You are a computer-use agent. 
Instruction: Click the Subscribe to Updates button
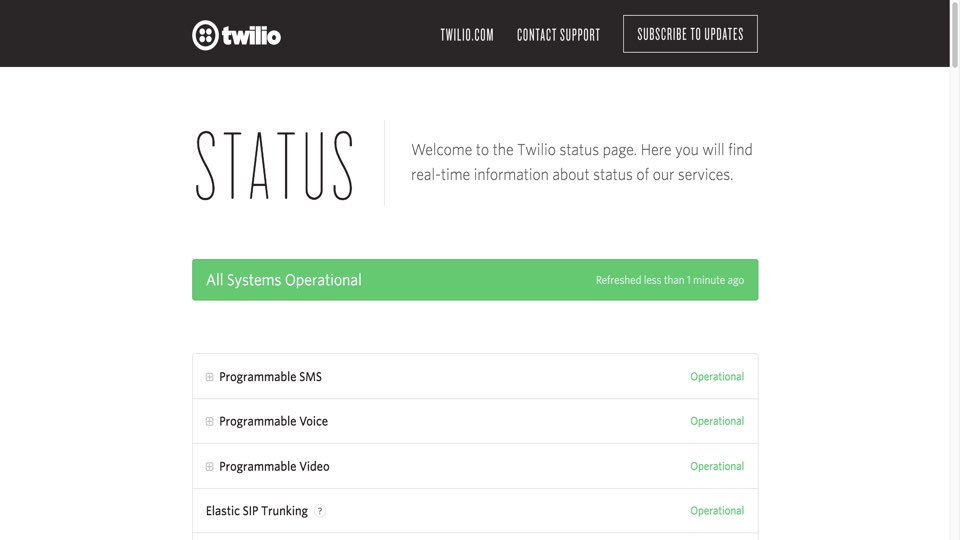click(x=690, y=34)
